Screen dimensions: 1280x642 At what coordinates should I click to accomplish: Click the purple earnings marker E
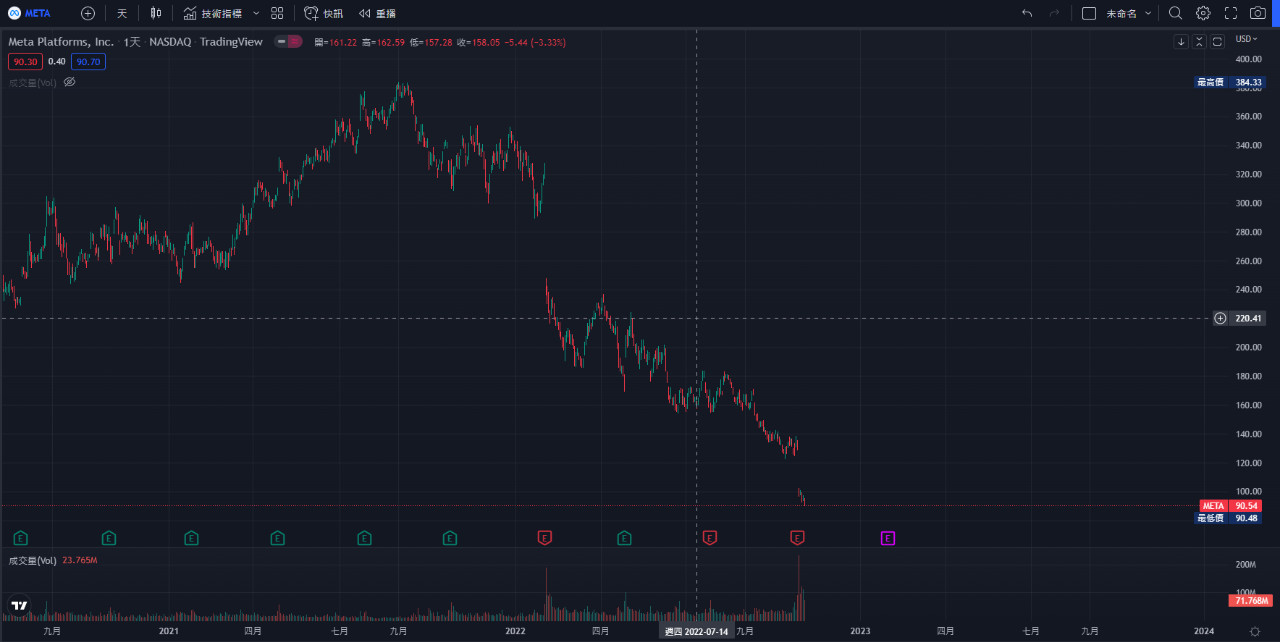point(887,538)
